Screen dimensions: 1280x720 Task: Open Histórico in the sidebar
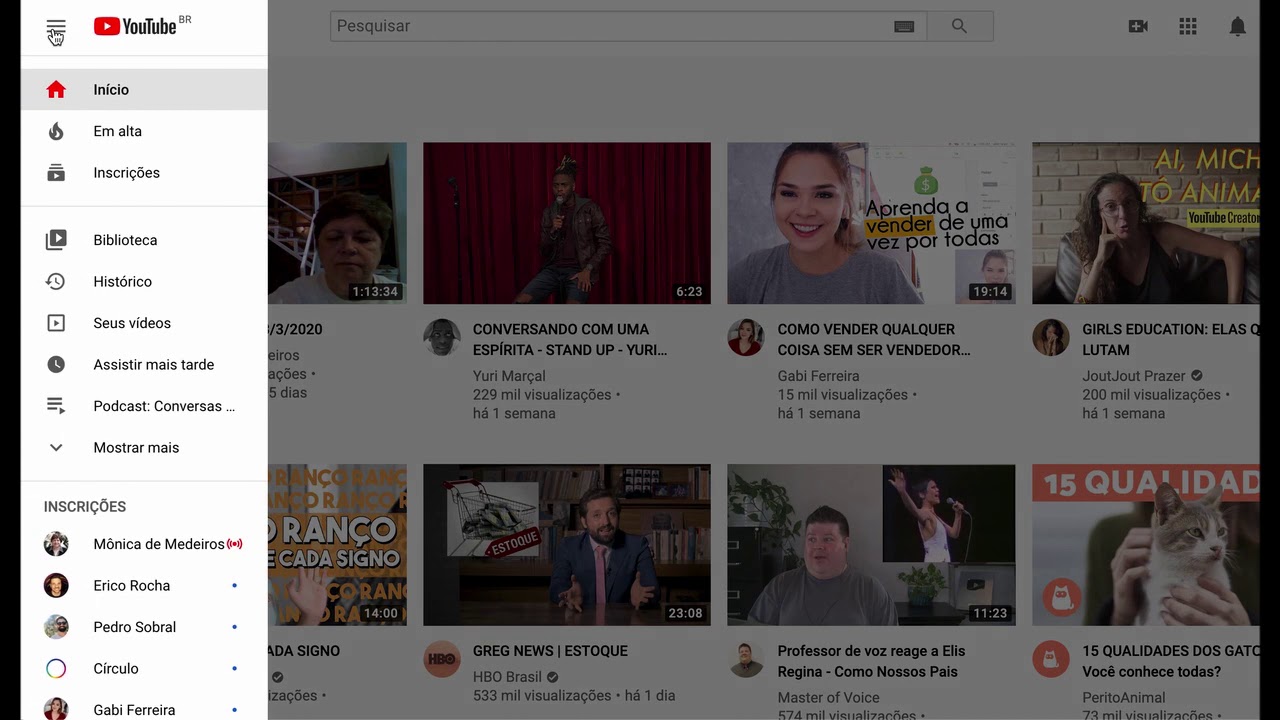[x=144, y=282]
